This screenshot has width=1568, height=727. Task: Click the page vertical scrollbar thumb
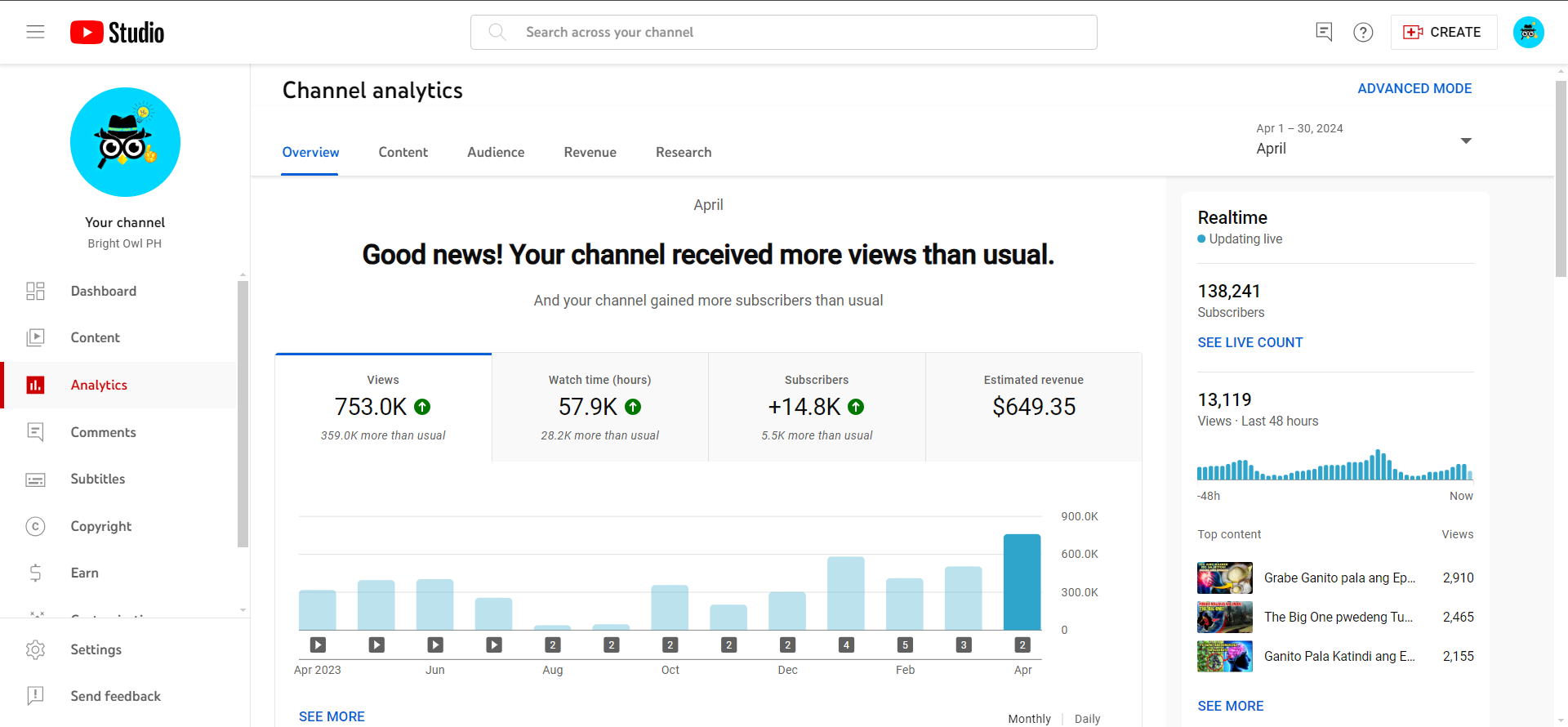point(1561,179)
